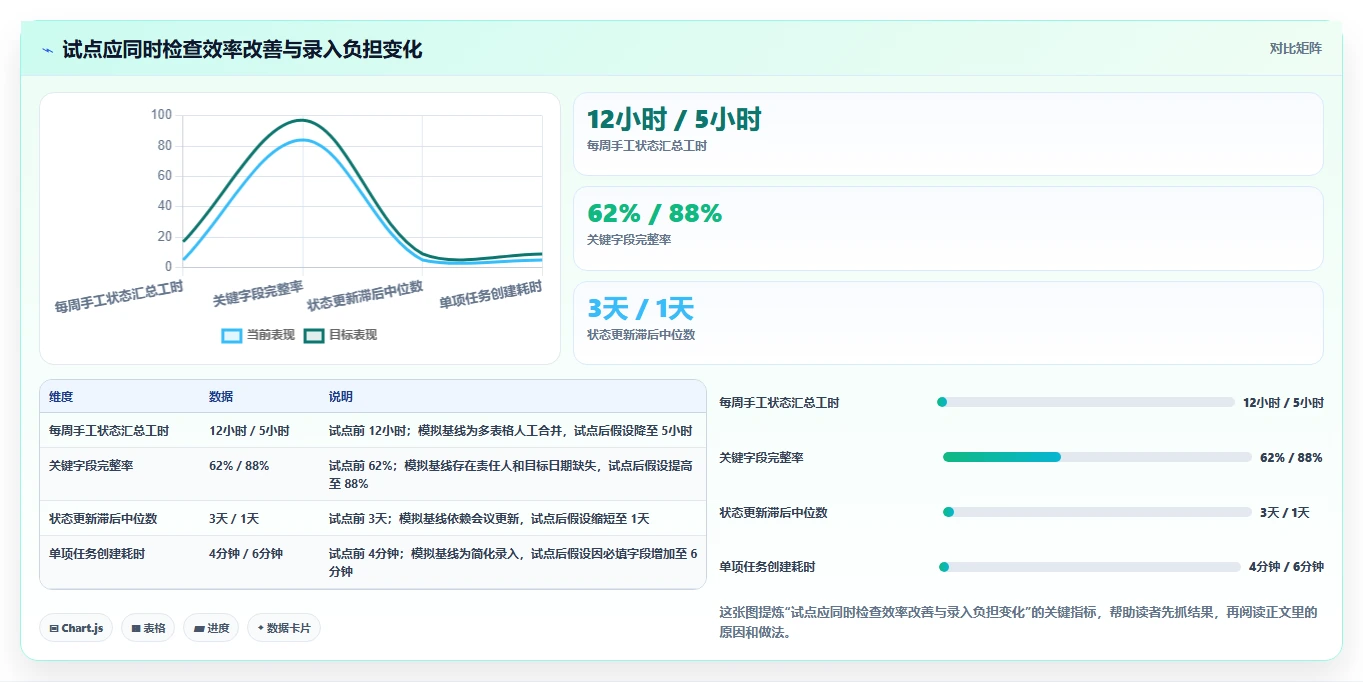Toggle the 目标表现 legend swatch
Screen dimensions: 1363x682
click(x=314, y=335)
